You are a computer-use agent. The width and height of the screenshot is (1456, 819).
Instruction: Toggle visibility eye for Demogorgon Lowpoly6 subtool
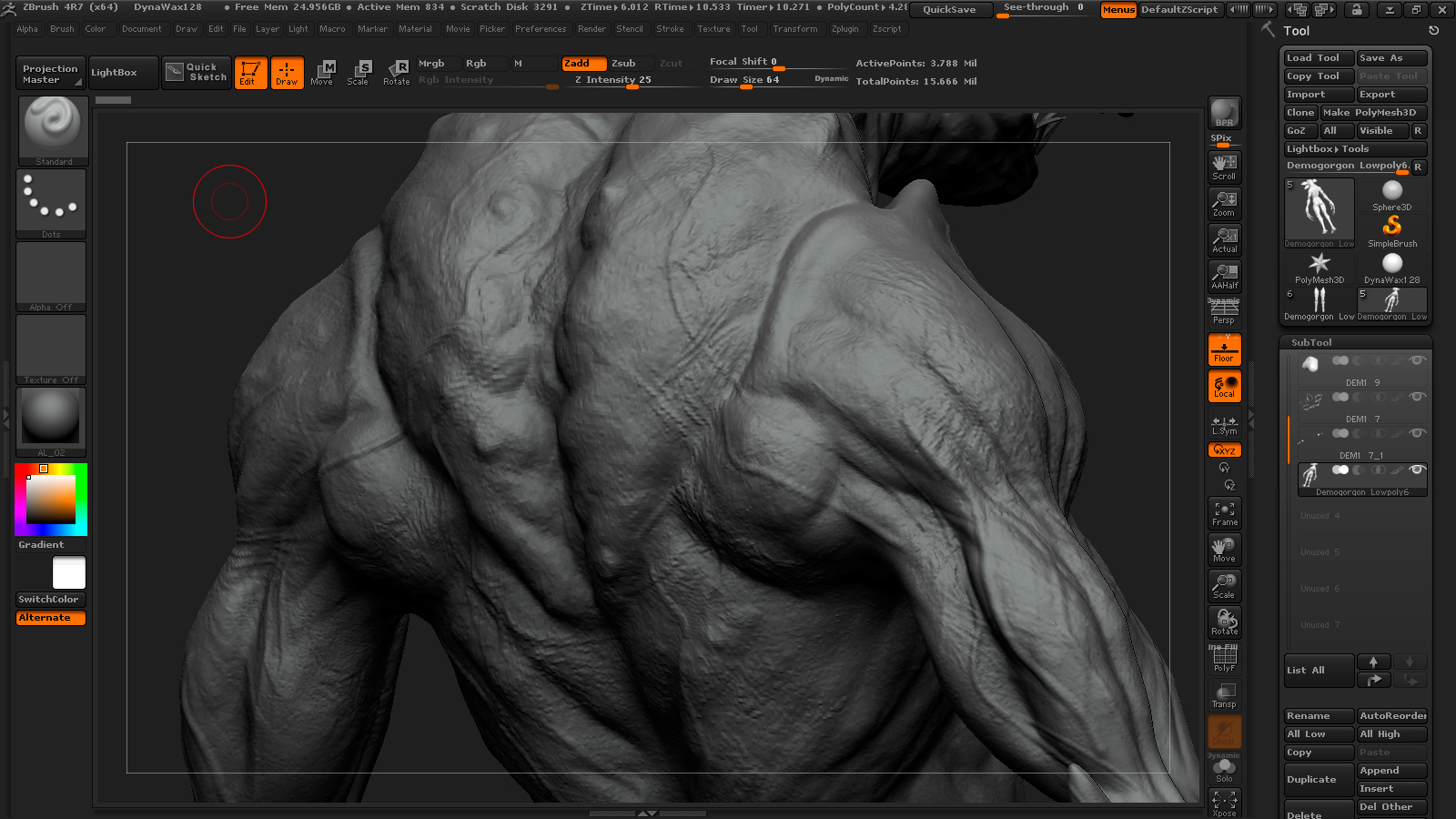click(1416, 470)
